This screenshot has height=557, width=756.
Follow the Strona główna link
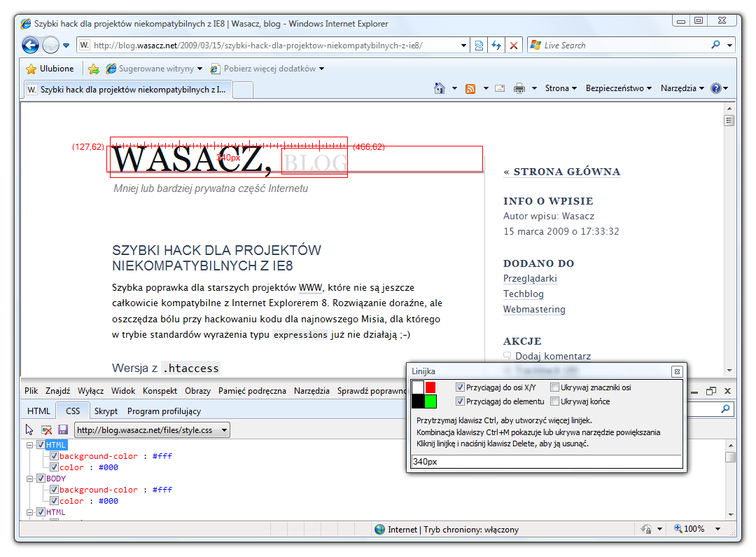(x=562, y=172)
